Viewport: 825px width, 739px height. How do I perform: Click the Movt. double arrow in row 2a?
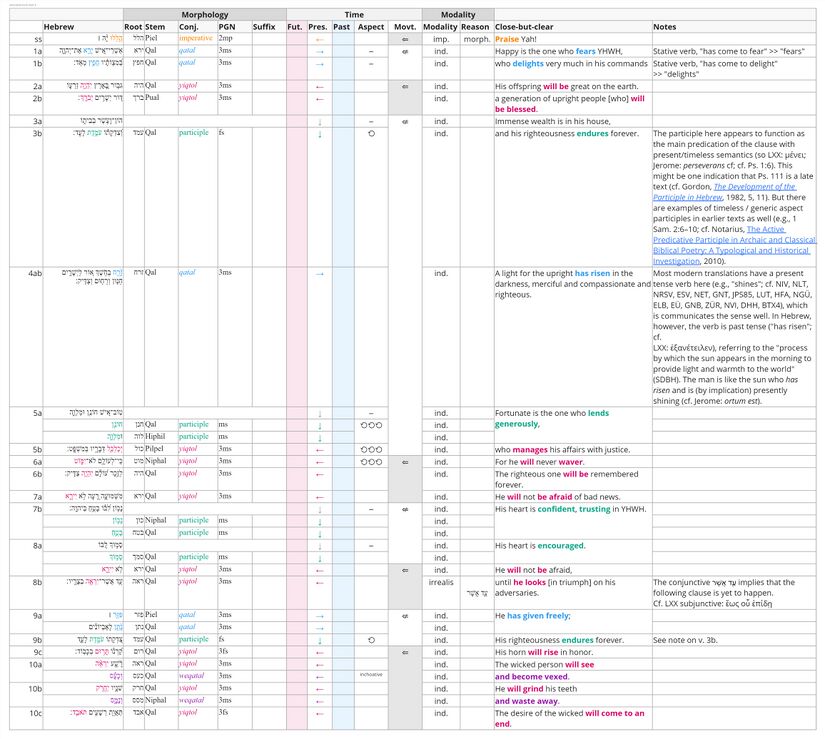pos(403,87)
